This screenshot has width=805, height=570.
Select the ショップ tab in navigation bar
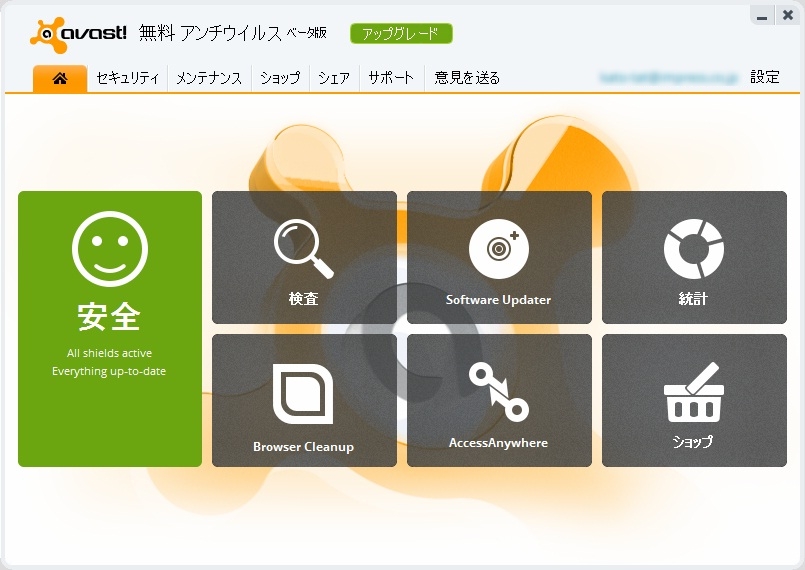click(280, 78)
